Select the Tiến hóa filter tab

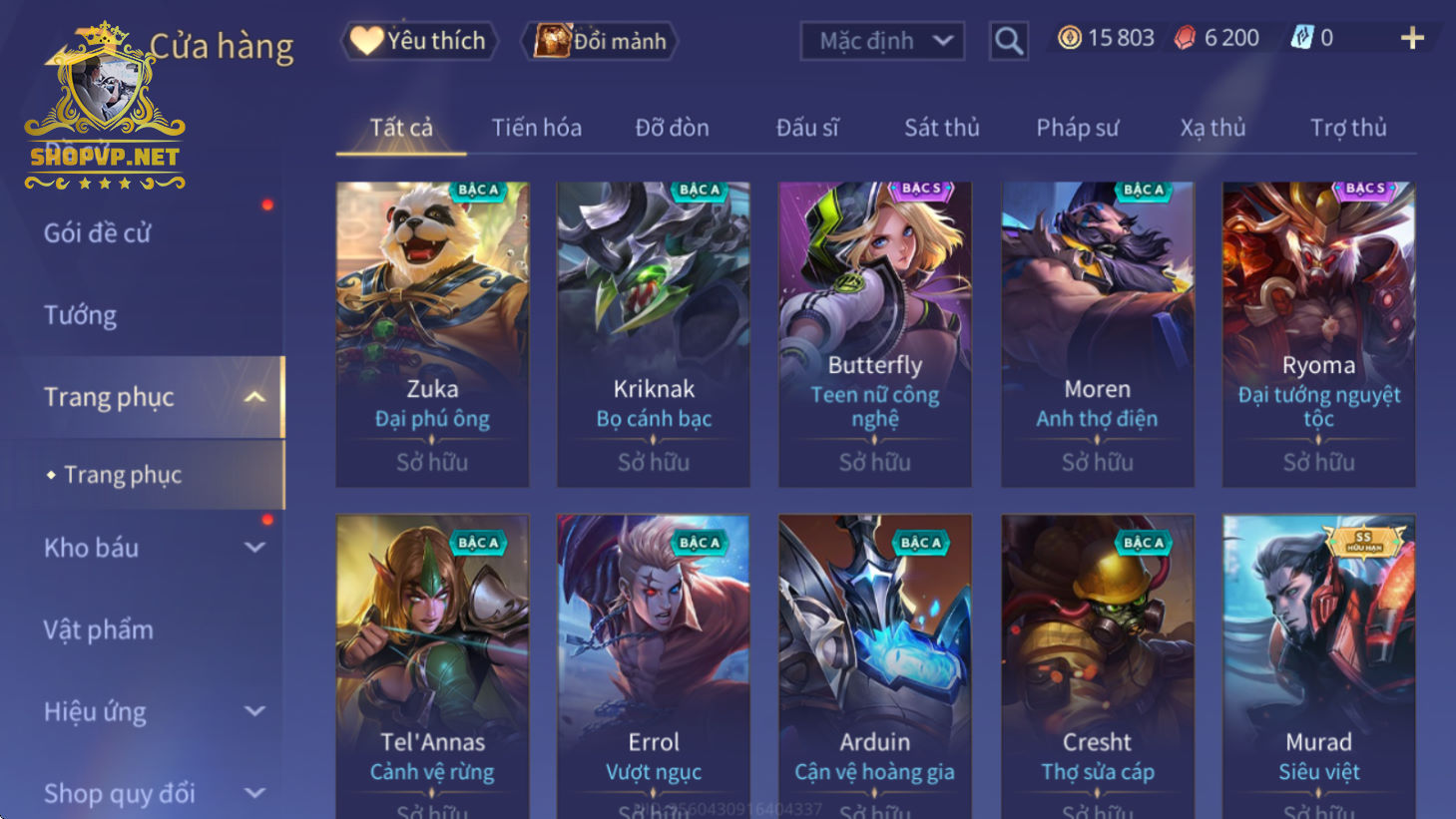pos(537,128)
